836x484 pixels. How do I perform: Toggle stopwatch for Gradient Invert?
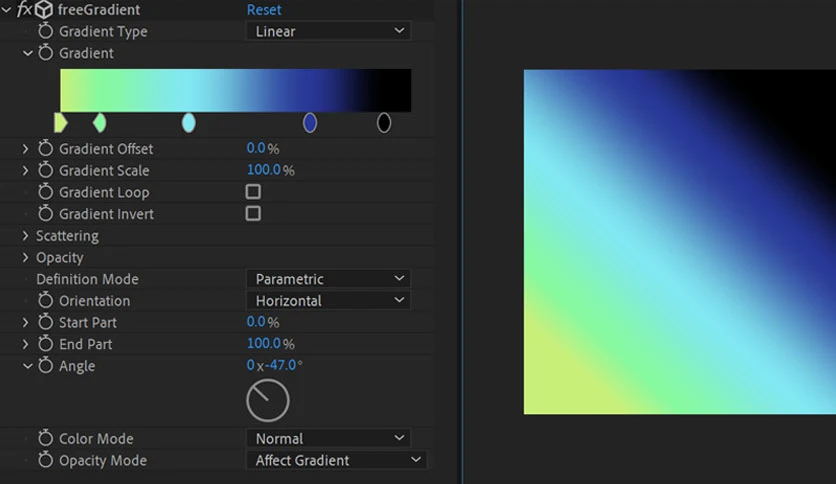pyautogui.click(x=45, y=214)
